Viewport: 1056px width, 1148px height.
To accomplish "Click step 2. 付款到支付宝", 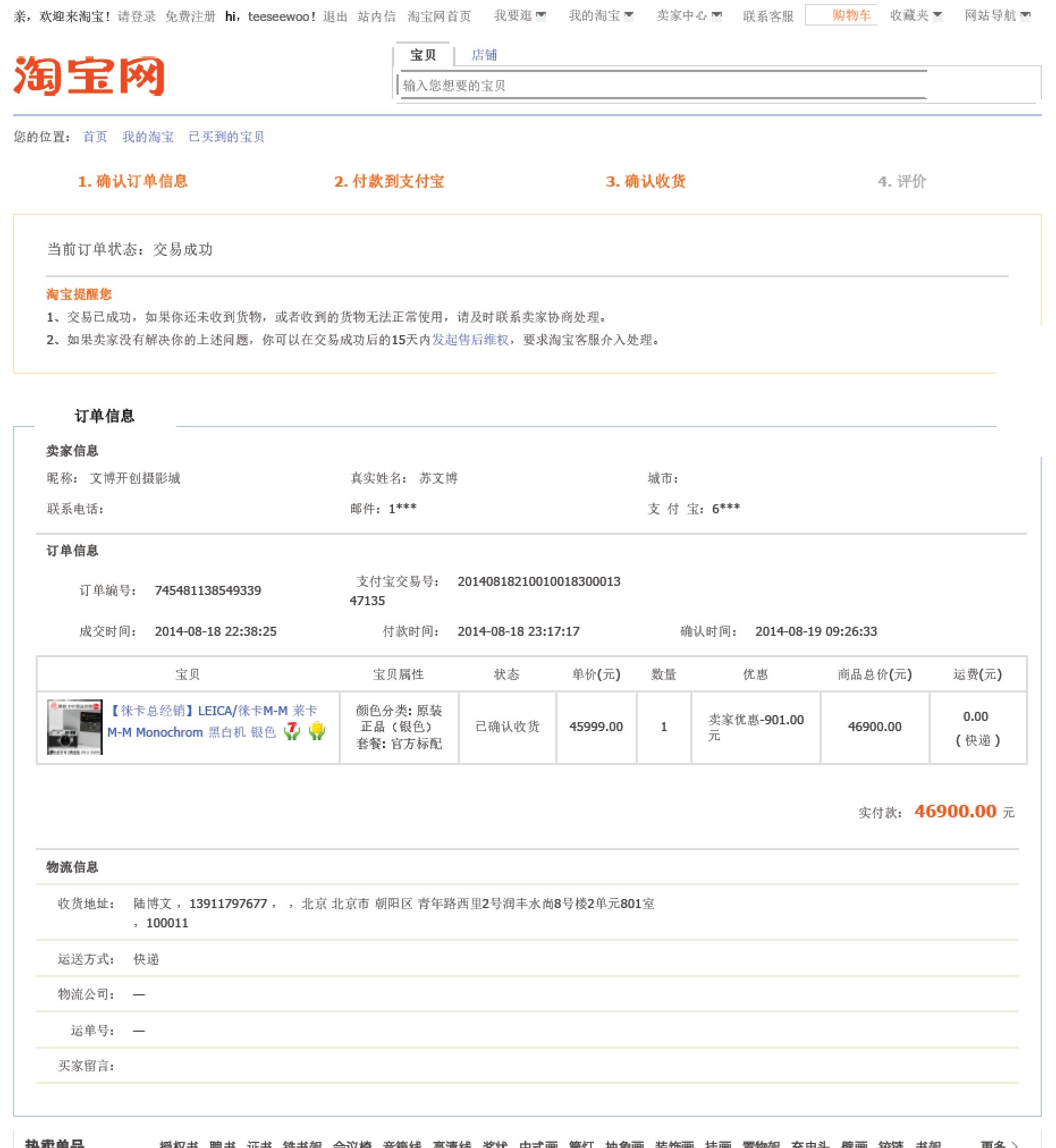I will (x=389, y=182).
